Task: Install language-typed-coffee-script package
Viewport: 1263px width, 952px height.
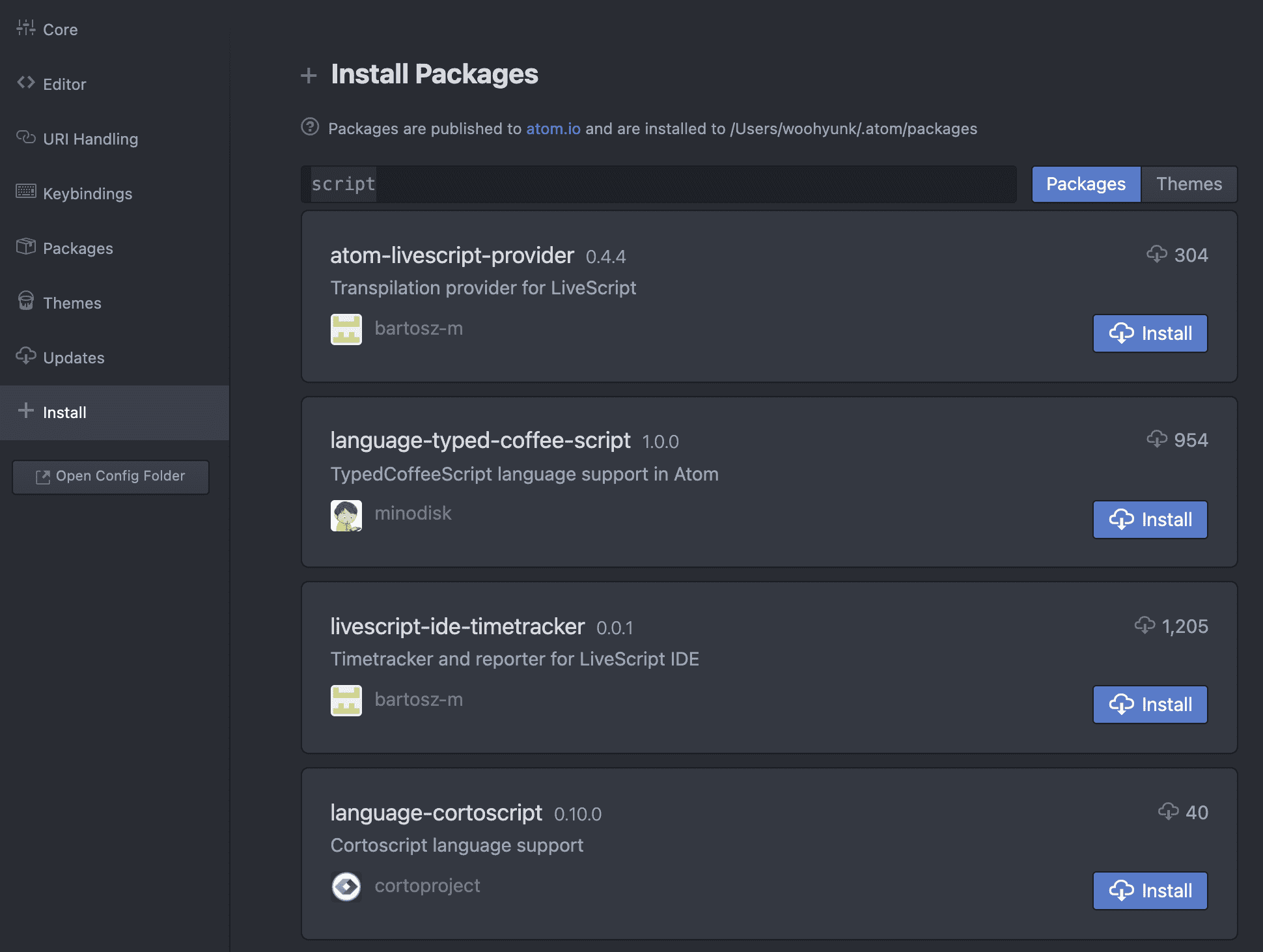Action: [1150, 520]
